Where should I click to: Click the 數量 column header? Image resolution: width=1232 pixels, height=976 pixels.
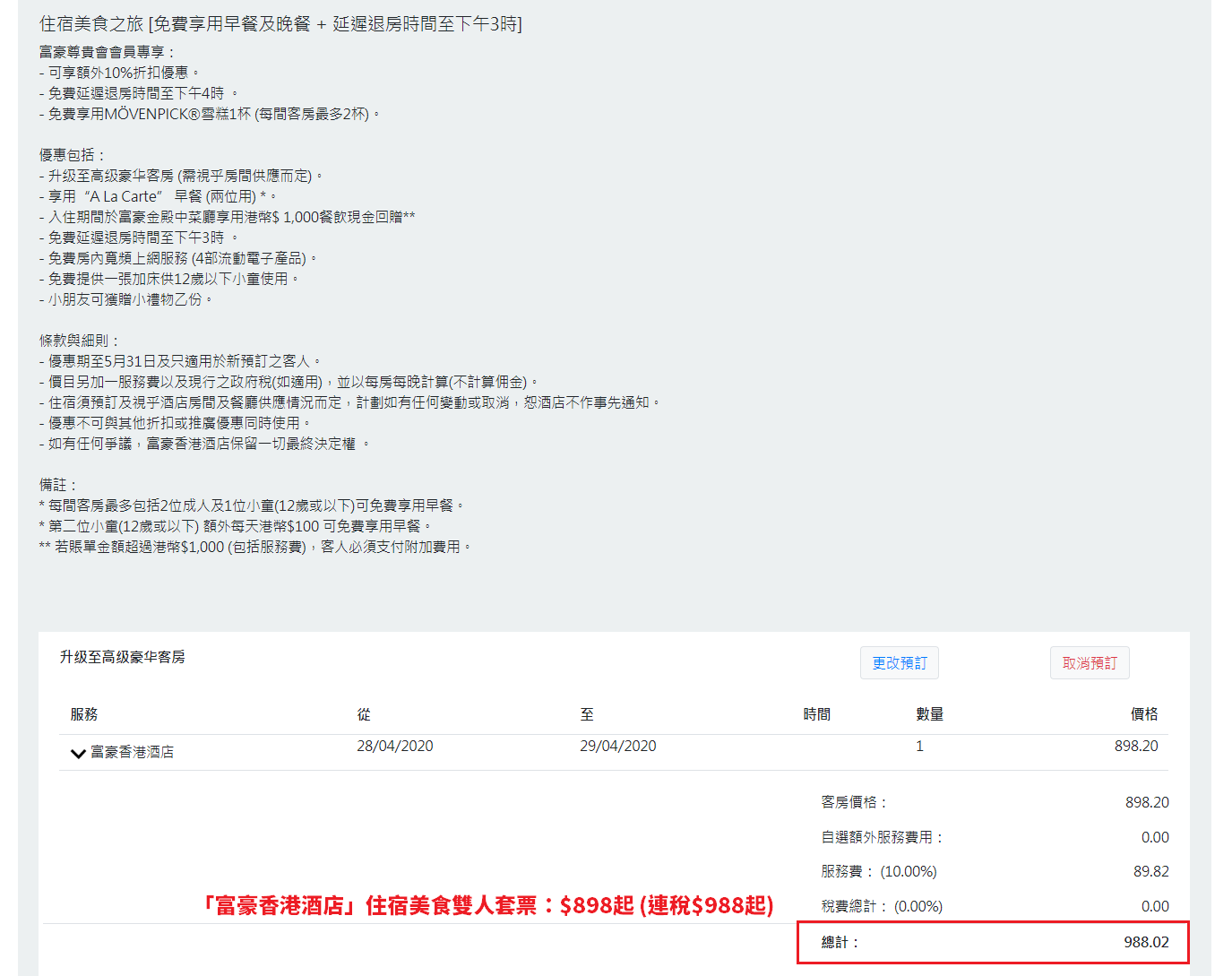coord(930,714)
